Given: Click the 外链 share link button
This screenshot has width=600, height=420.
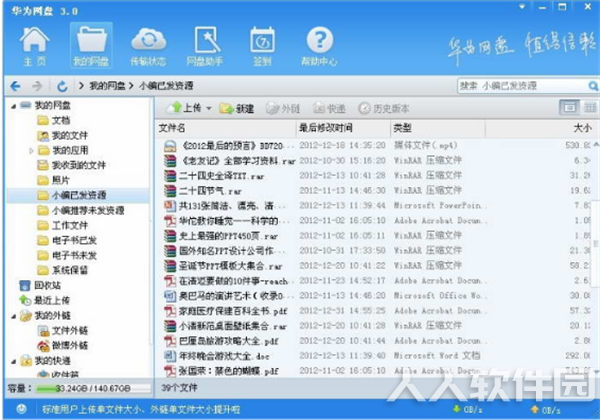Looking at the screenshot, I should (x=283, y=109).
